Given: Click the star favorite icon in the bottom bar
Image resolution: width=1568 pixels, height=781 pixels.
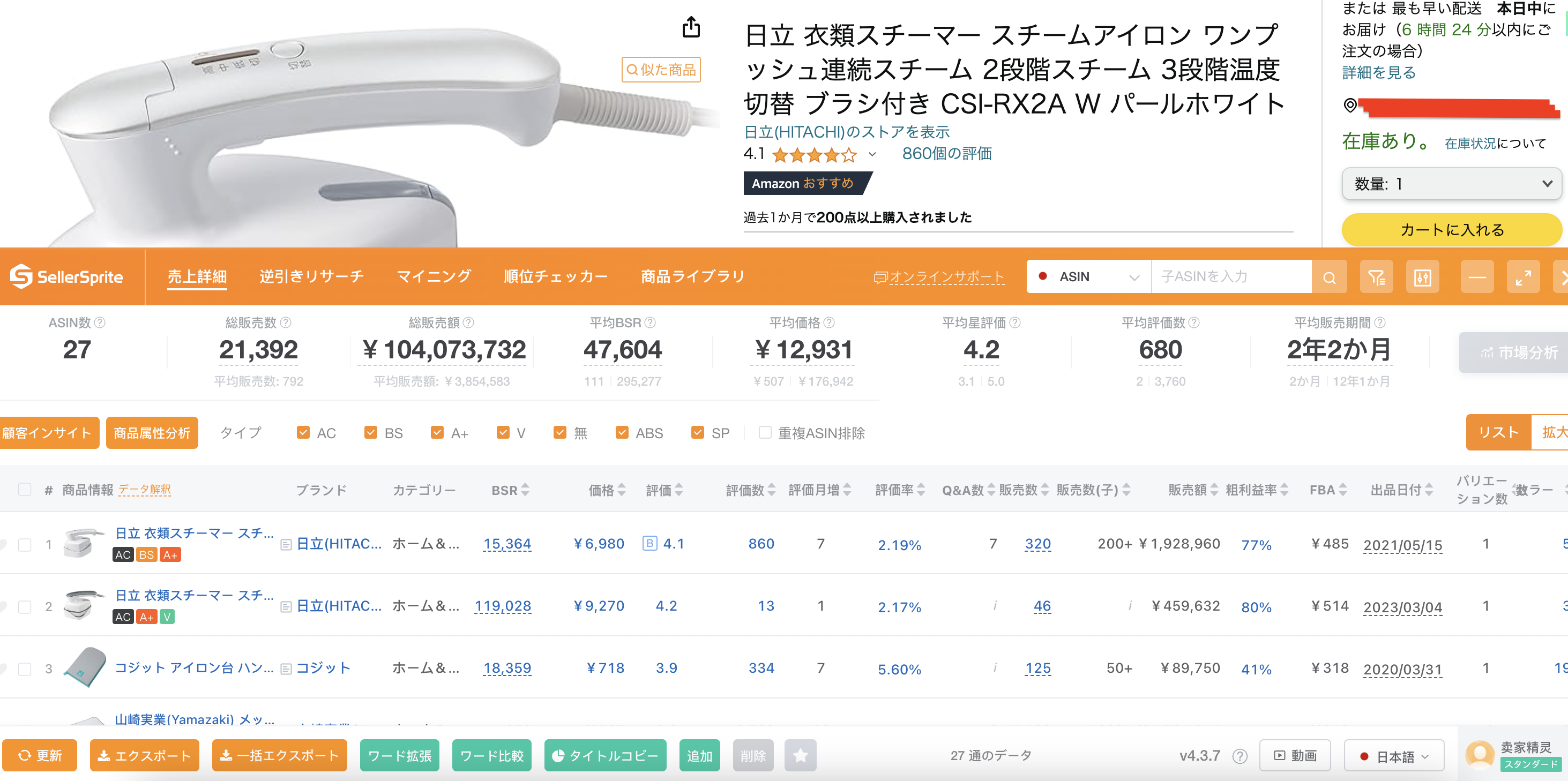Looking at the screenshot, I should [801, 755].
